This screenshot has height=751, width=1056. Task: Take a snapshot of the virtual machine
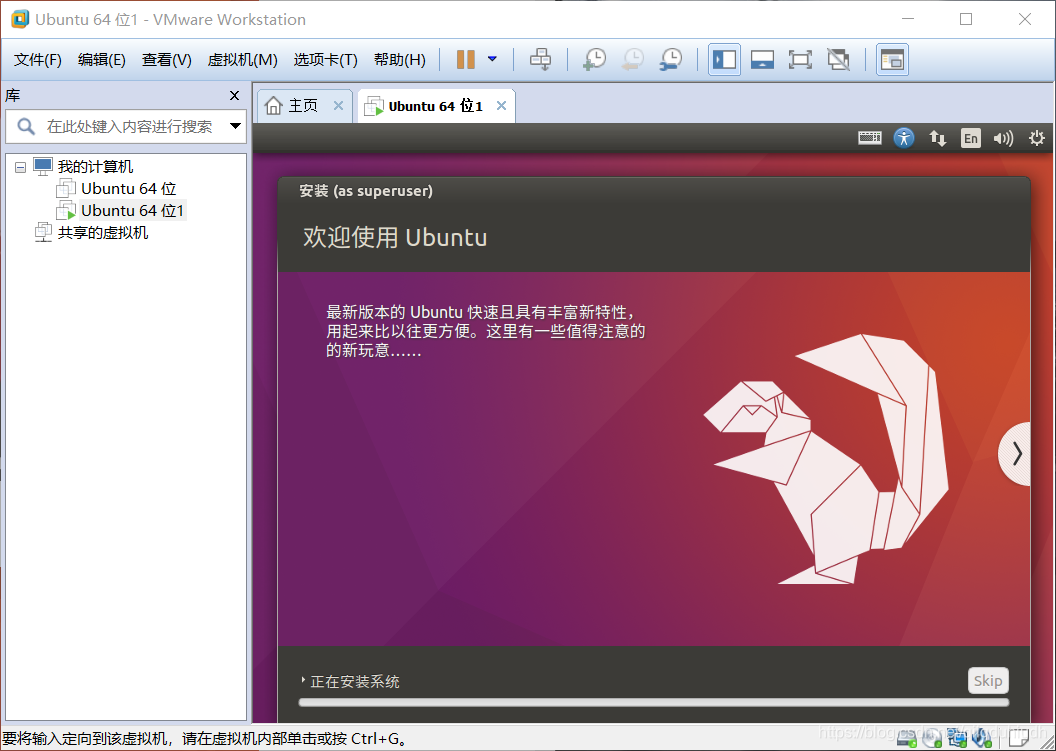594,59
